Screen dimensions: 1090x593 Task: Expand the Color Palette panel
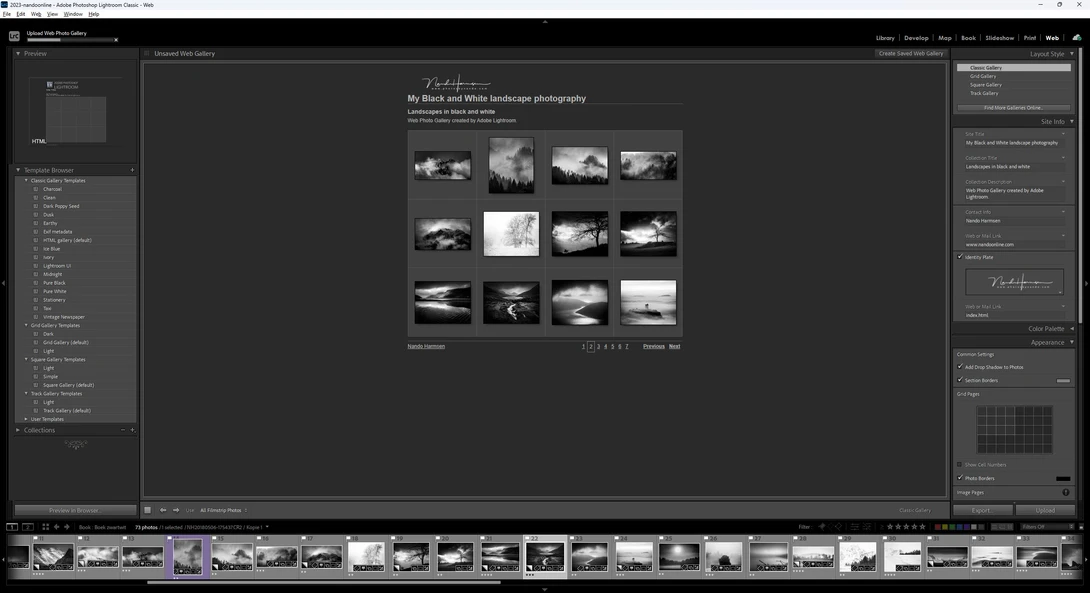point(1071,329)
